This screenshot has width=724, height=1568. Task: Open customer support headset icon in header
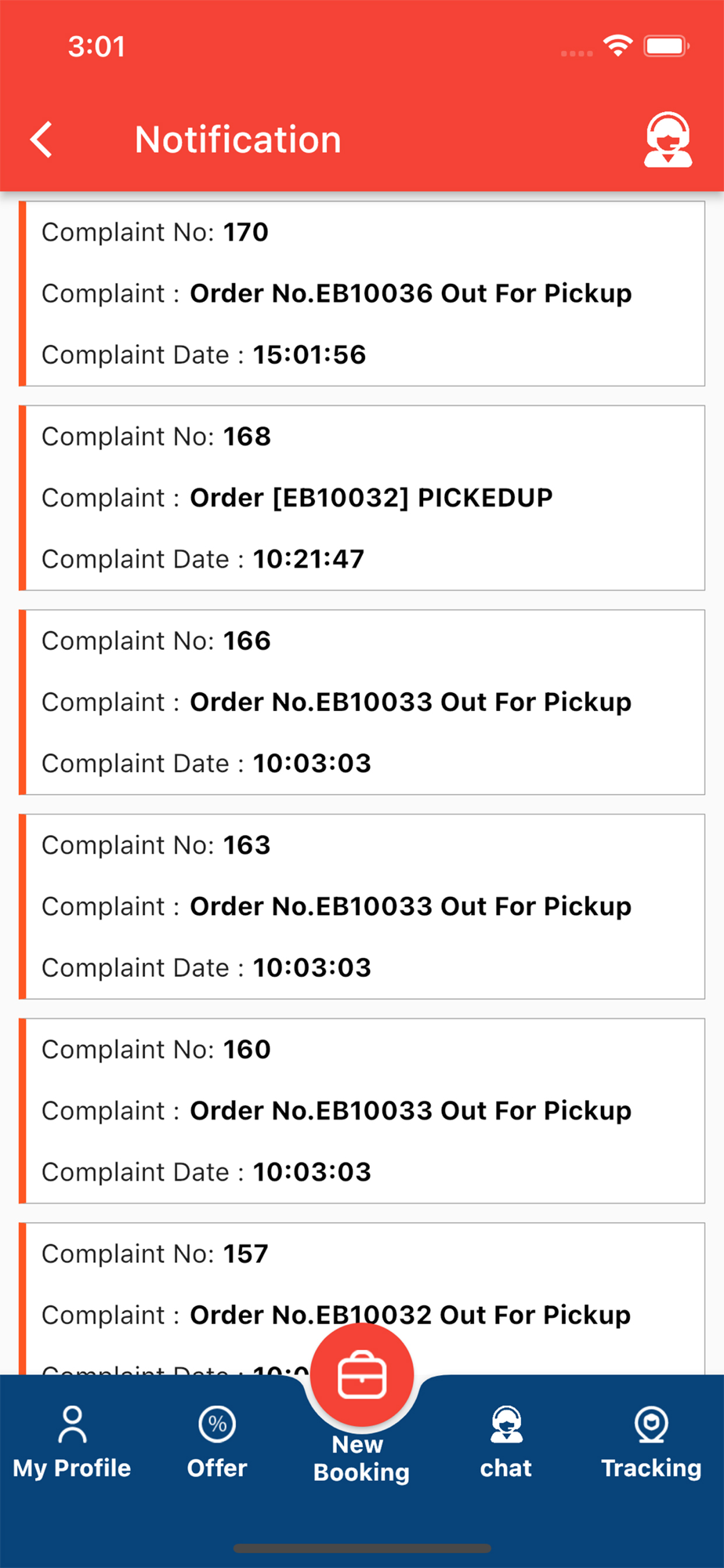point(668,140)
